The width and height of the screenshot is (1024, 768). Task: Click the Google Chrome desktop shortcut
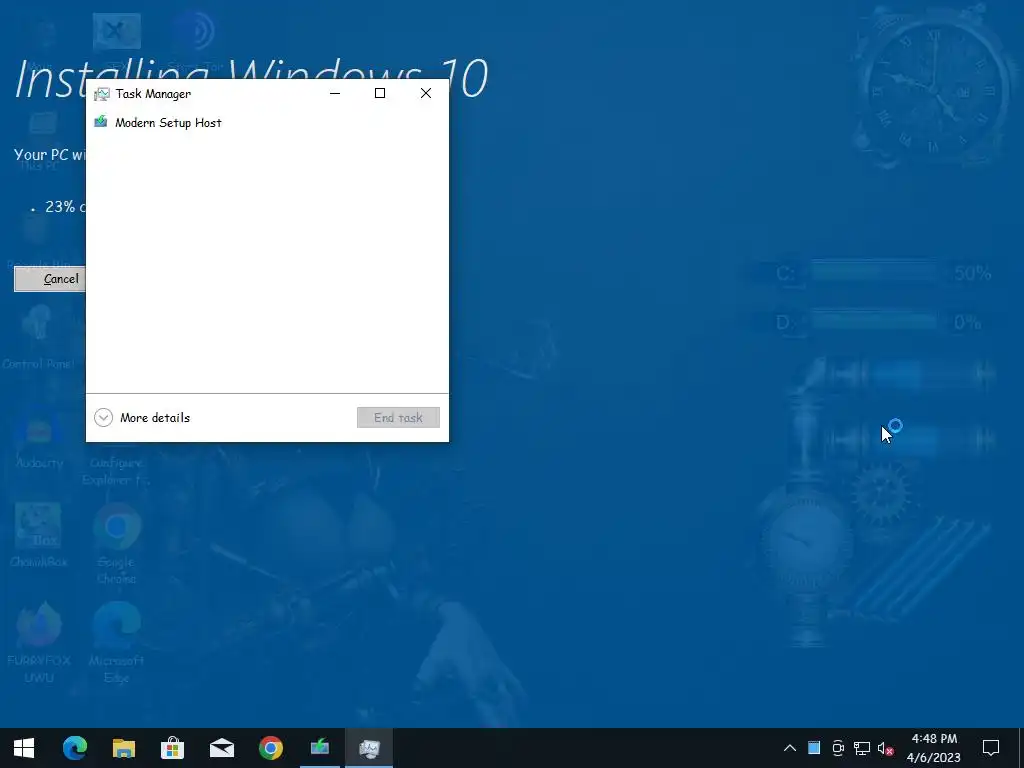click(116, 544)
